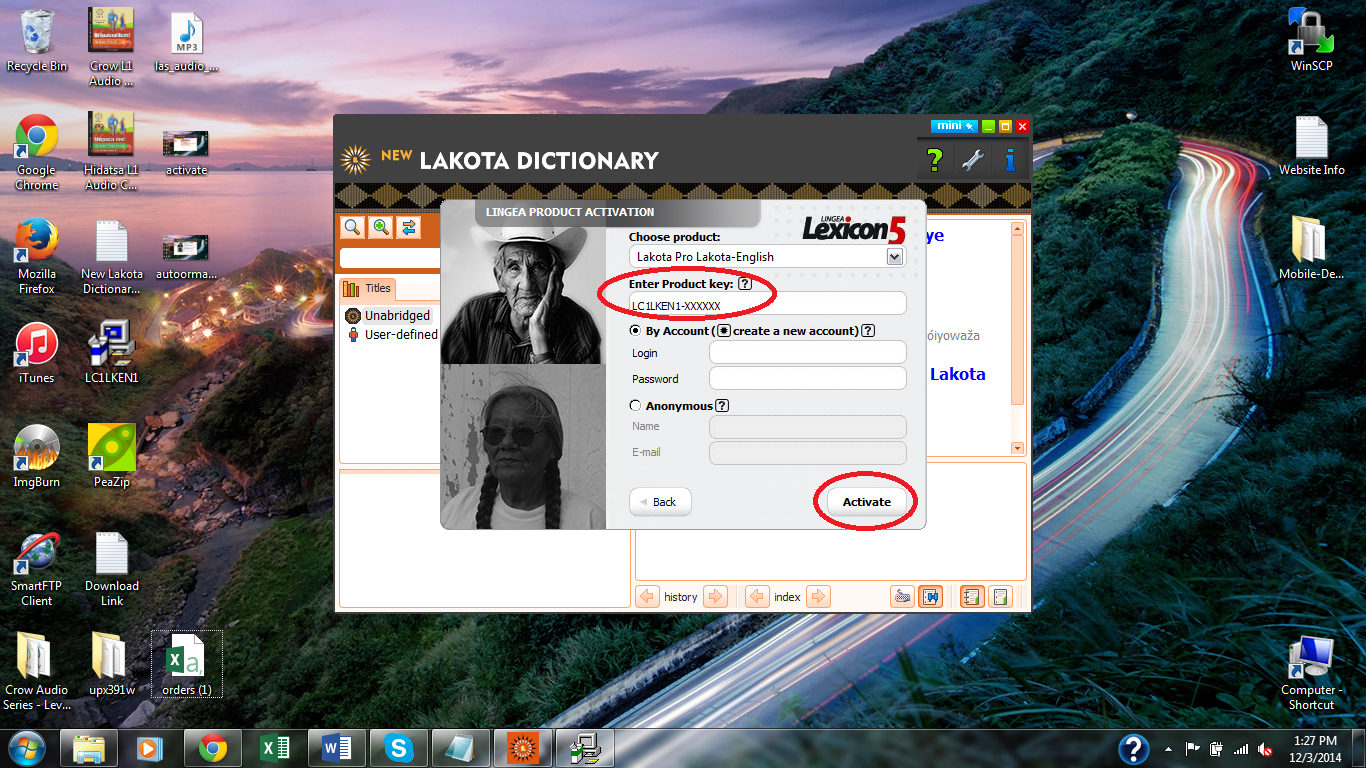Select the las_audio MP3 file icon
This screenshot has height=768, width=1366.
pyautogui.click(x=187, y=41)
